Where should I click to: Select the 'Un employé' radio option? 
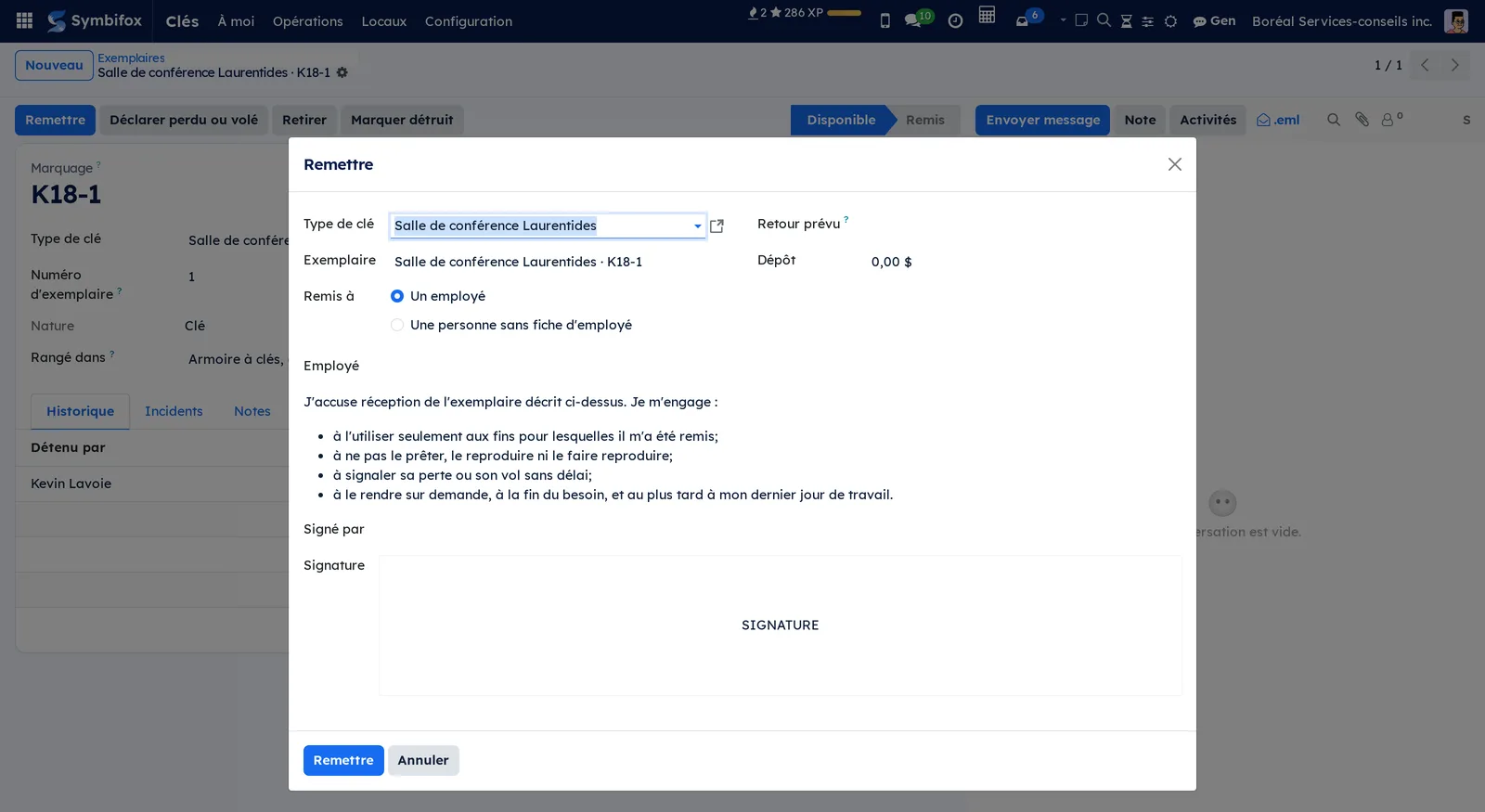(x=397, y=296)
